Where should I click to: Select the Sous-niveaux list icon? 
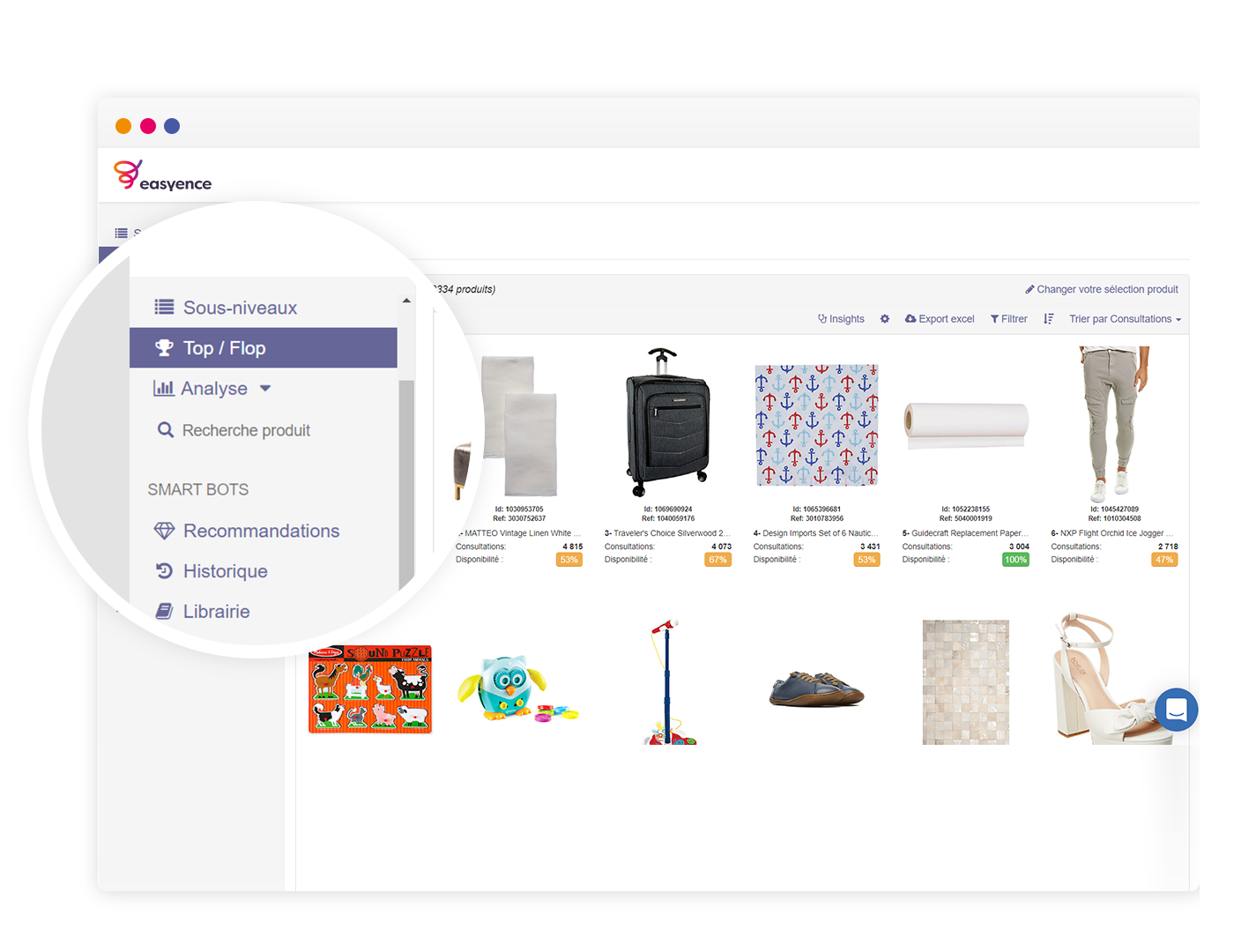coord(164,307)
